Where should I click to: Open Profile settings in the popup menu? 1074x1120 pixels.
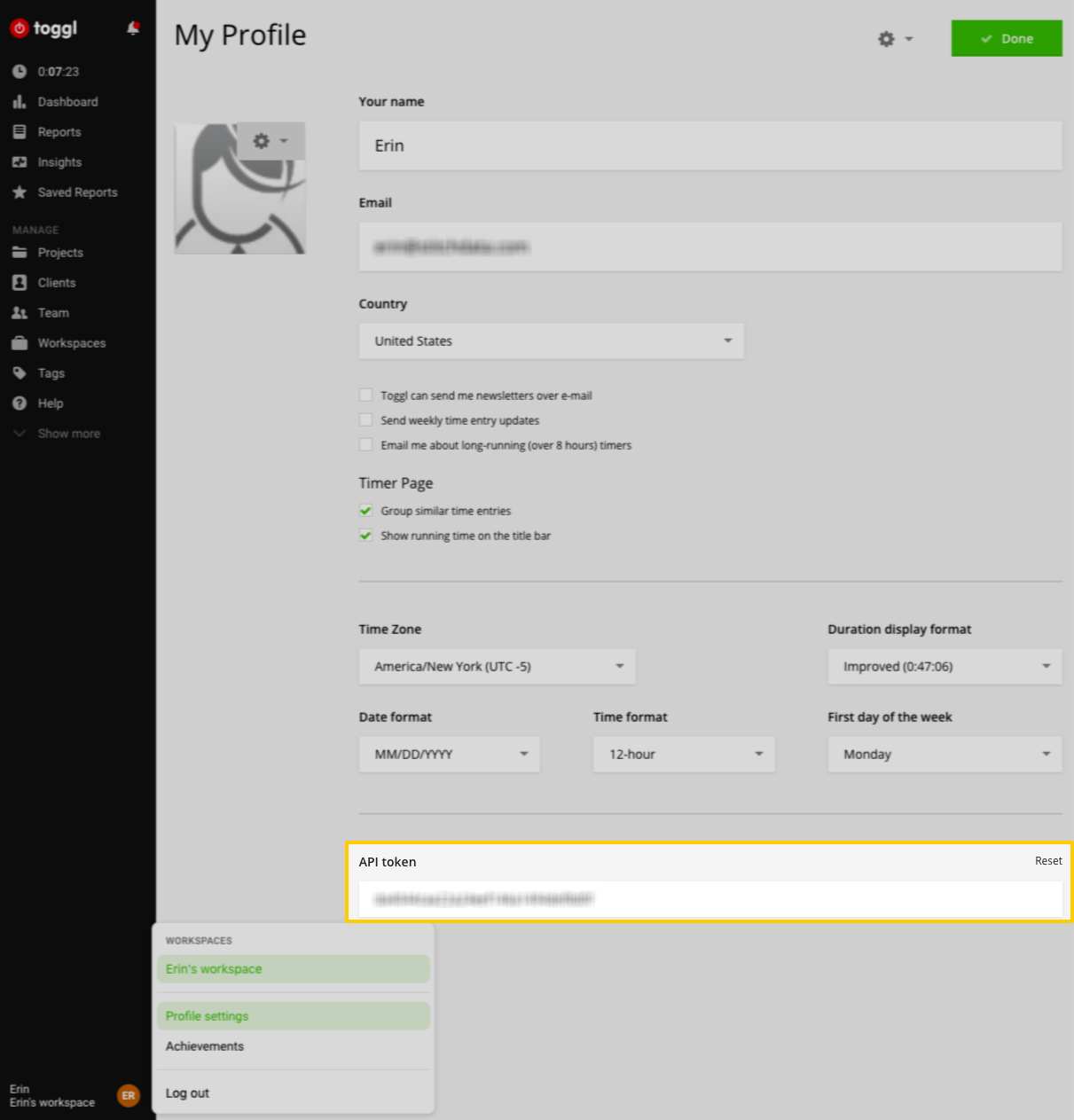pos(206,1015)
